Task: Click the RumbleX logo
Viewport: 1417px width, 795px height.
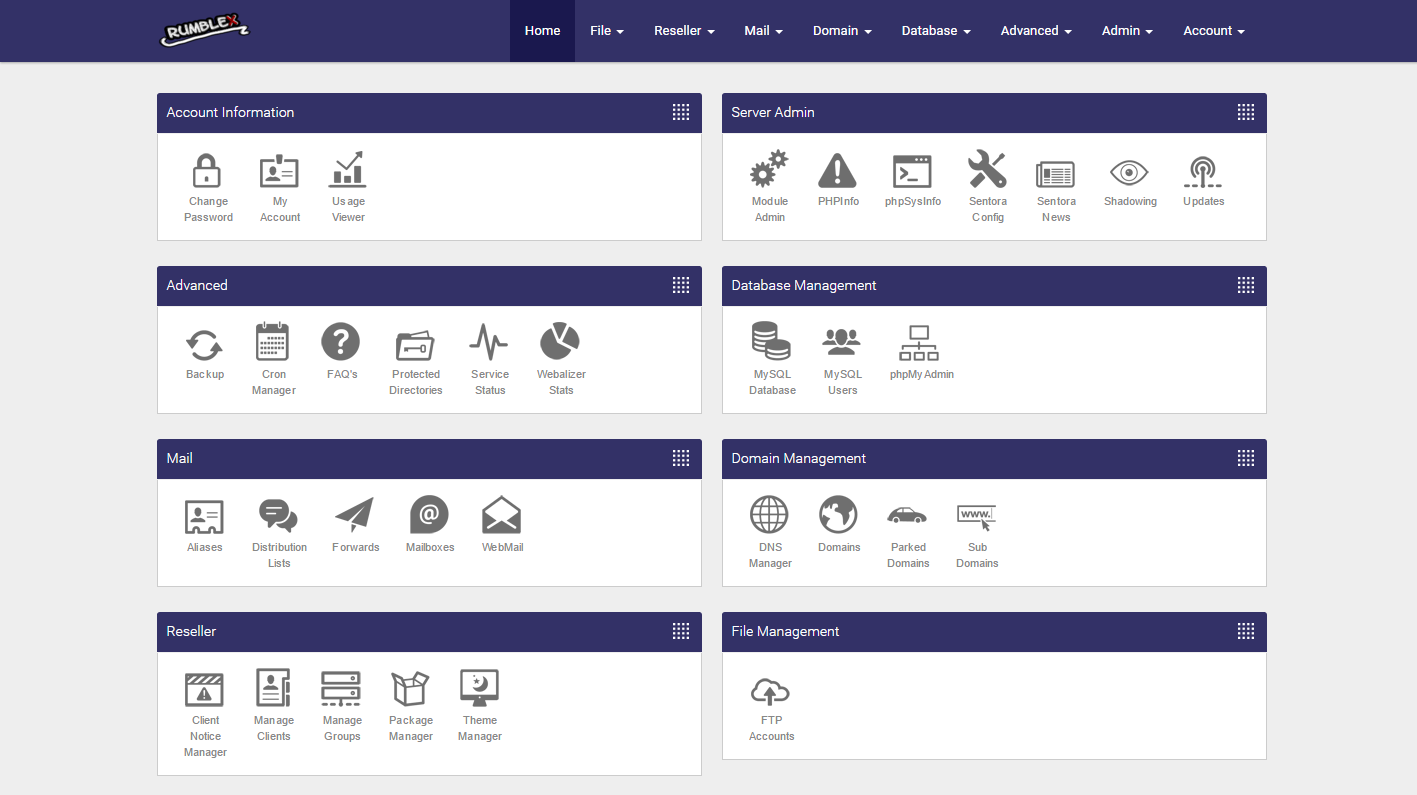Action: (205, 32)
